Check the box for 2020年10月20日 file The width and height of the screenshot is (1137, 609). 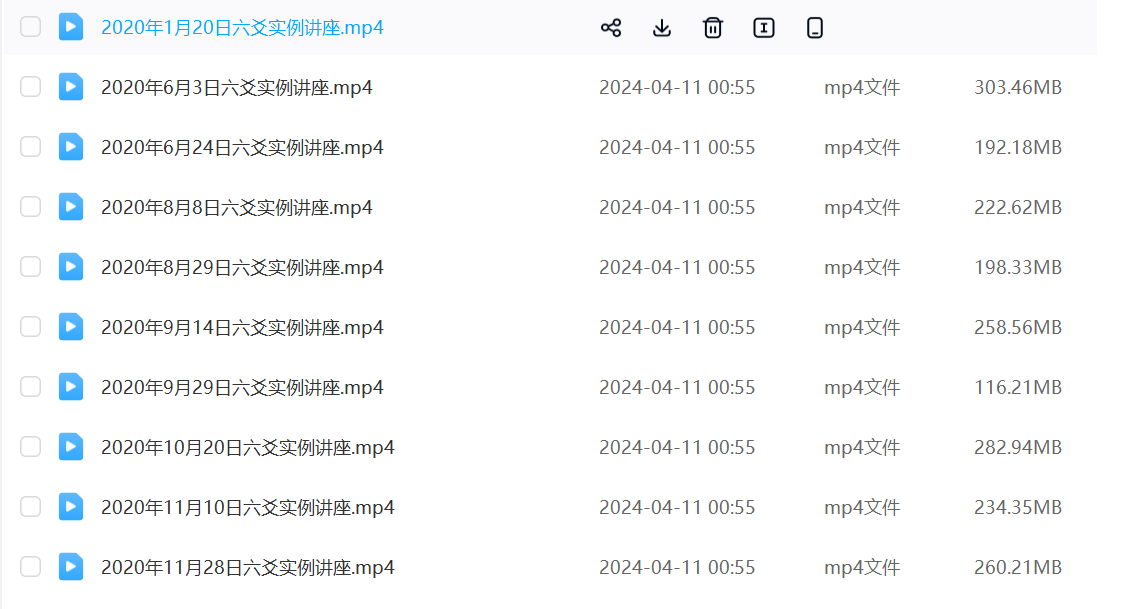[31, 447]
